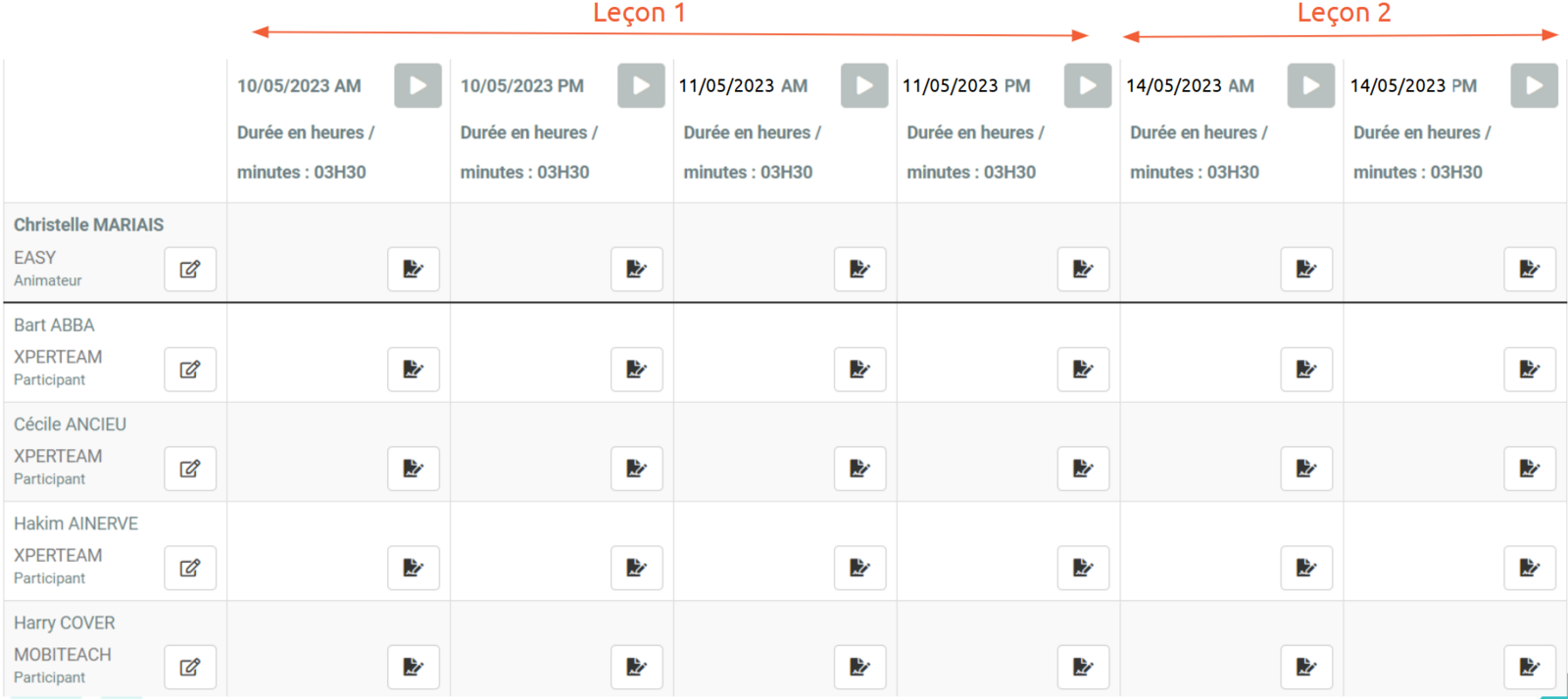Sign for Christelle MARIAIS on 10/05/2023 AM
The image size is (1568, 699).
click(x=414, y=270)
